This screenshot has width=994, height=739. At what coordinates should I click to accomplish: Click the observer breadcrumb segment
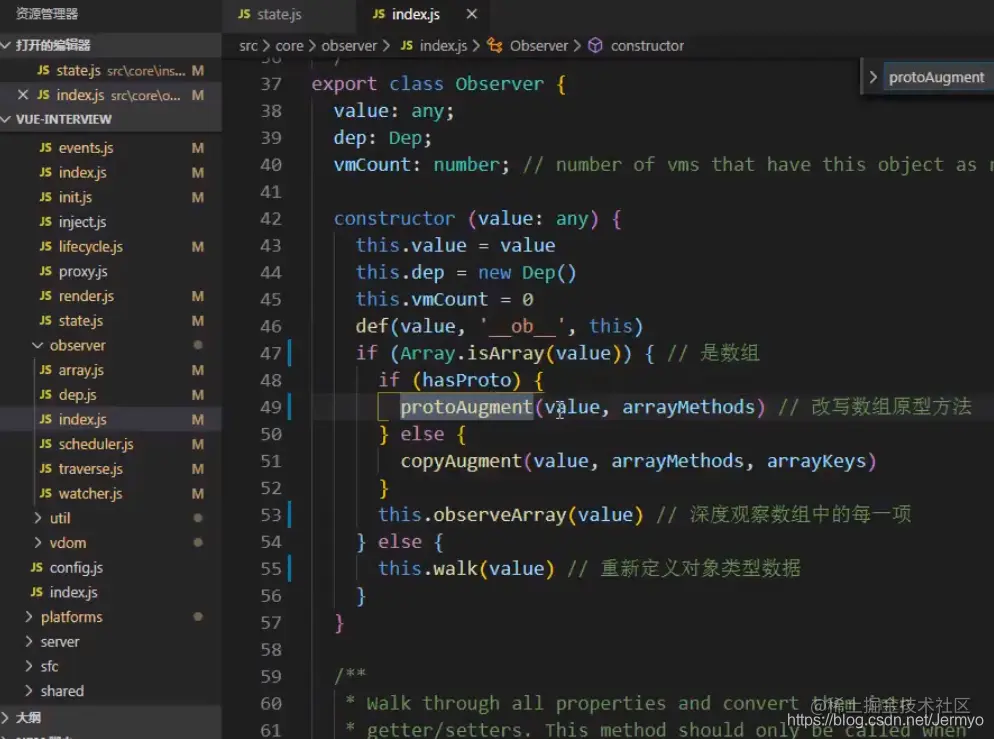point(349,46)
